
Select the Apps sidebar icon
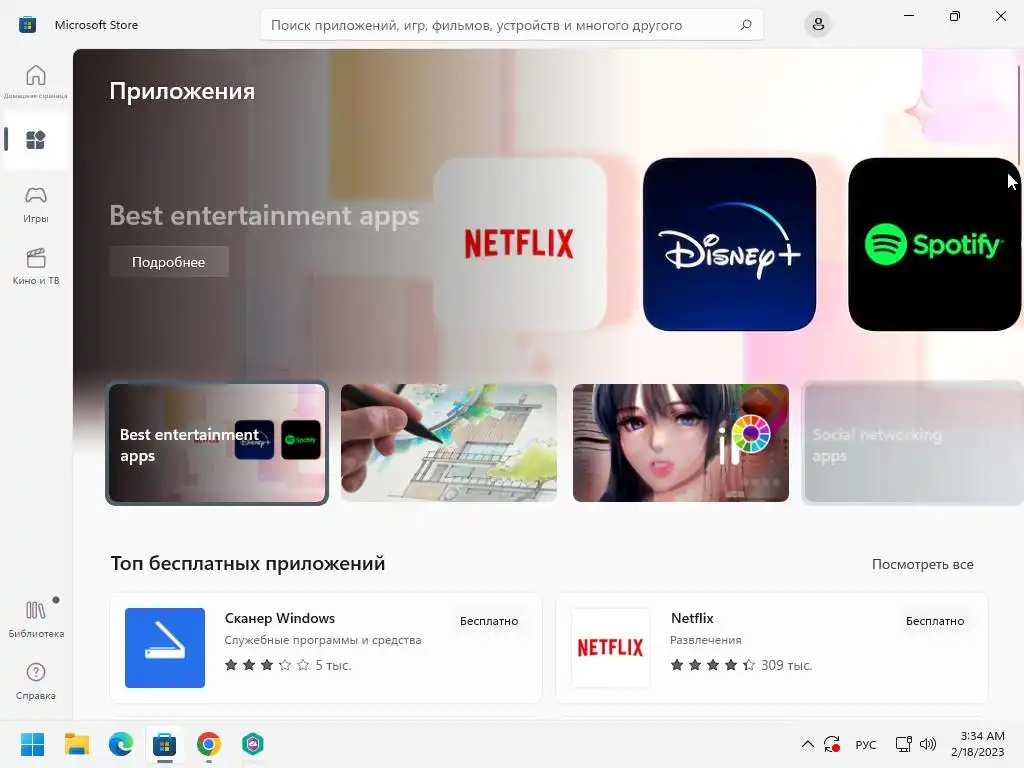tap(36, 140)
